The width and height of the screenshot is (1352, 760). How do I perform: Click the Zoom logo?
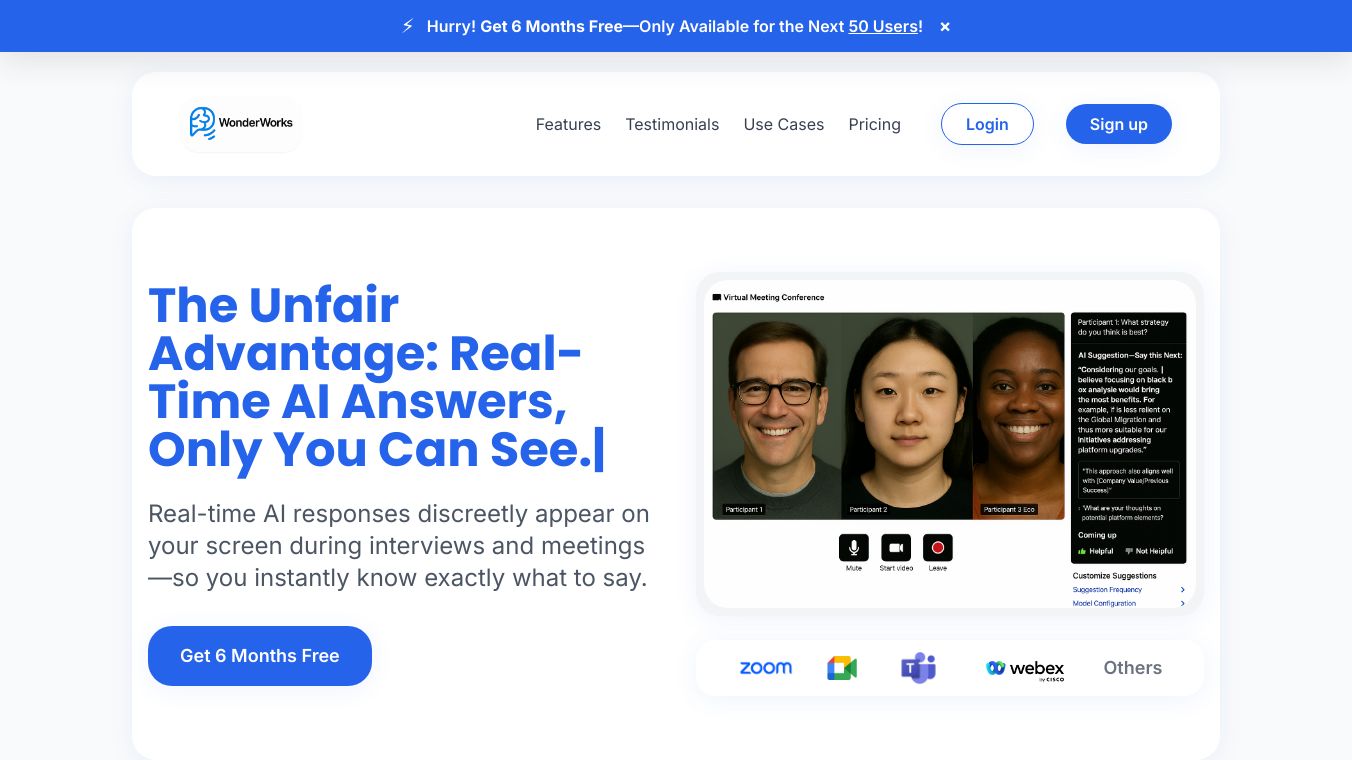point(766,668)
